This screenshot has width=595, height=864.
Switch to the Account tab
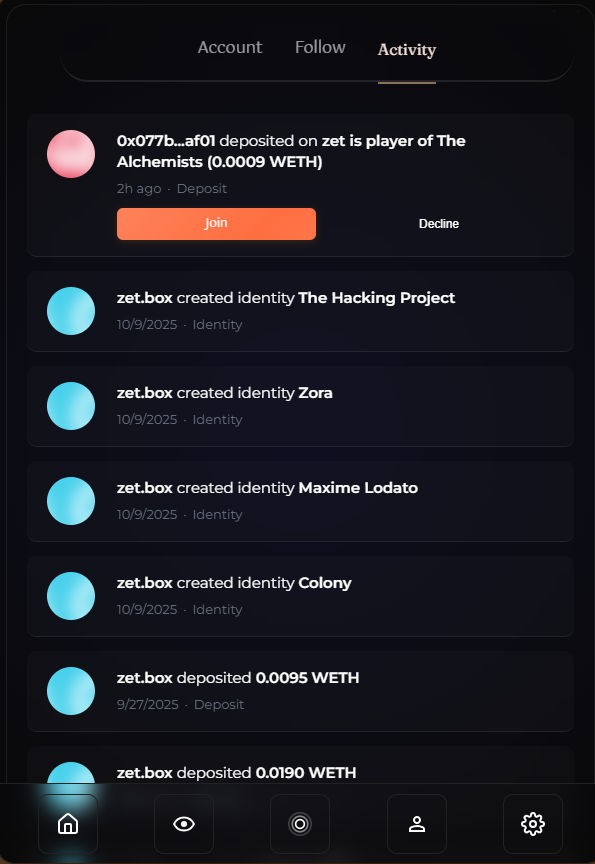(230, 47)
